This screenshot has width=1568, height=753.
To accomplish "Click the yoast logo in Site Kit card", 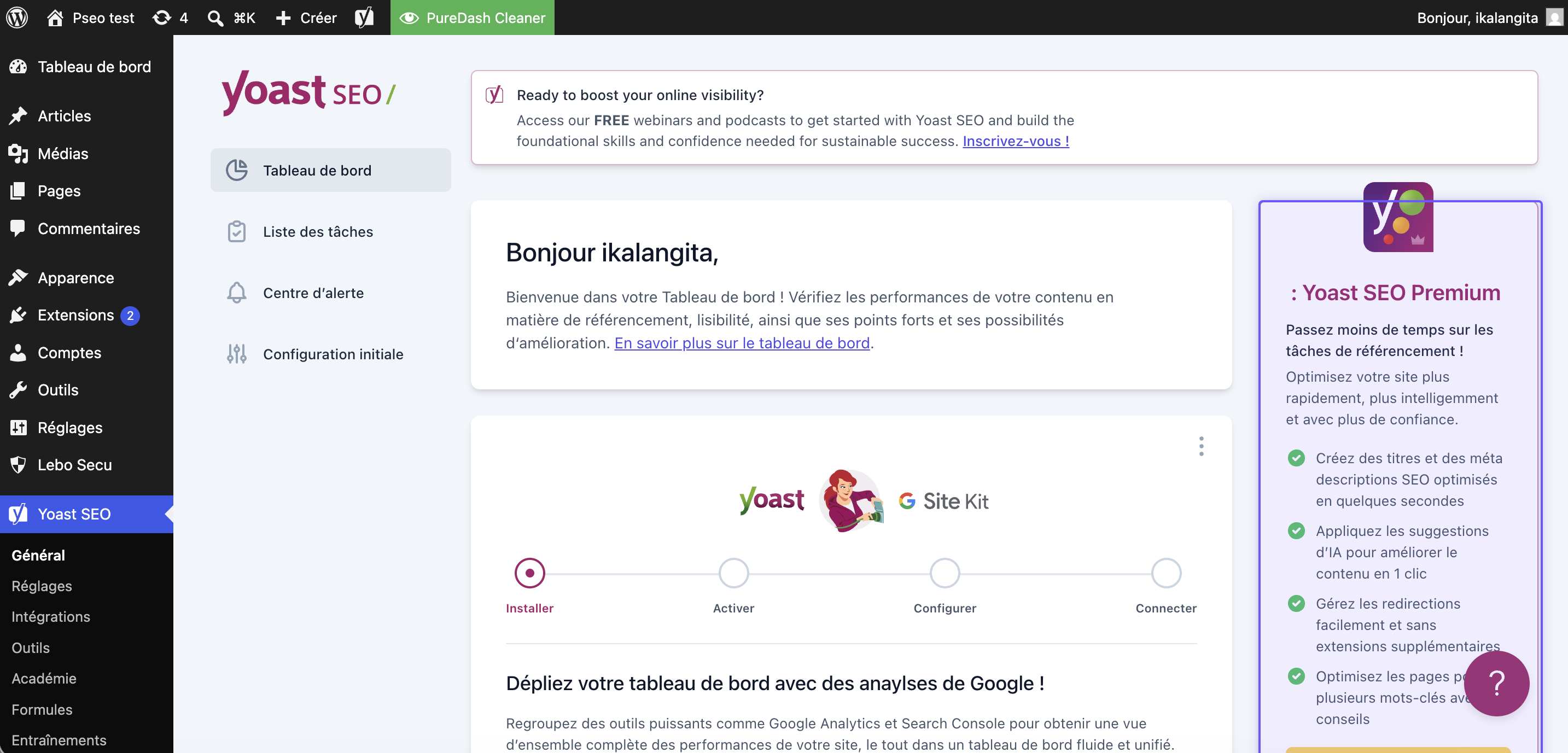I will coord(771,500).
